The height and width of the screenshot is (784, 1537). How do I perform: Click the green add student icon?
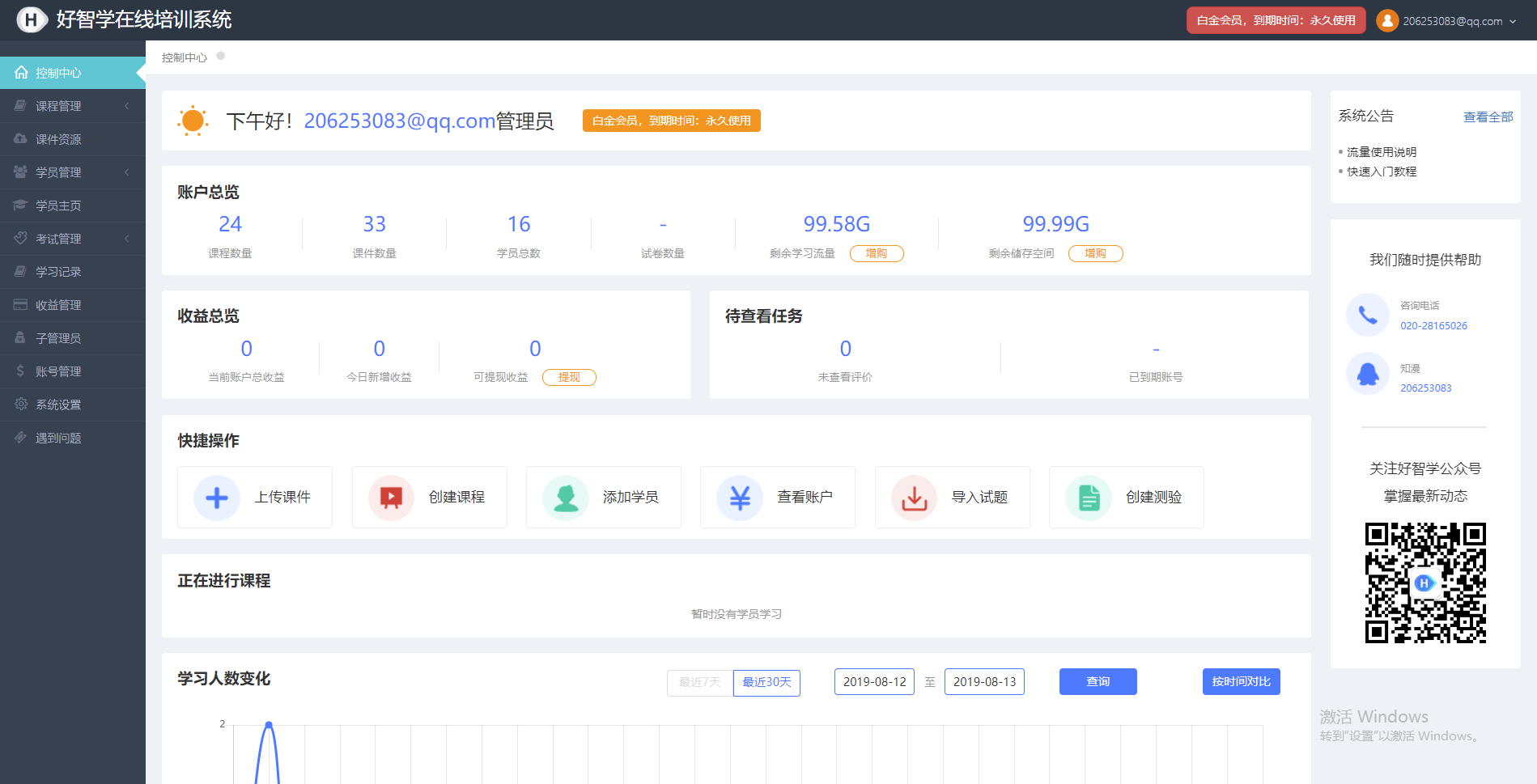click(566, 498)
